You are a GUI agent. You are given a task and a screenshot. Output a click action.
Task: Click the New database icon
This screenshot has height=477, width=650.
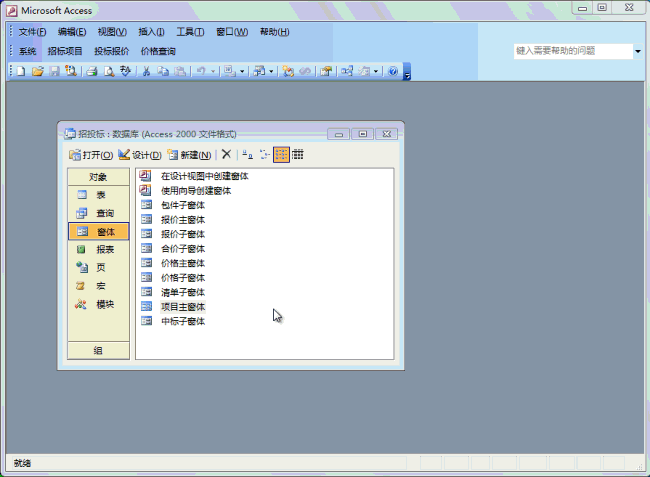pyautogui.click(x=20, y=71)
